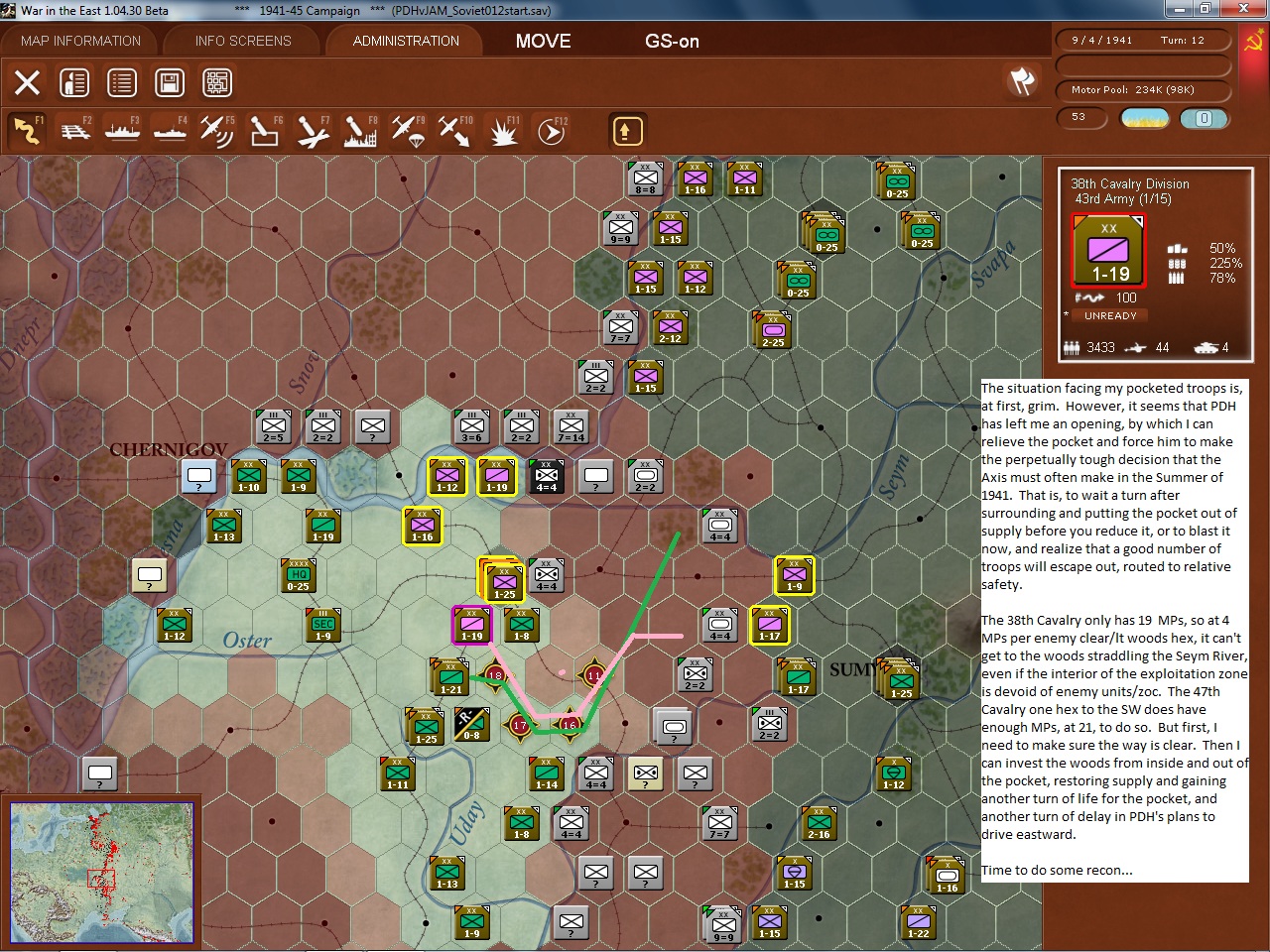The width and height of the screenshot is (1270, 952).
Task: Select the F1 Move mode icon
Action: point(28,130)
